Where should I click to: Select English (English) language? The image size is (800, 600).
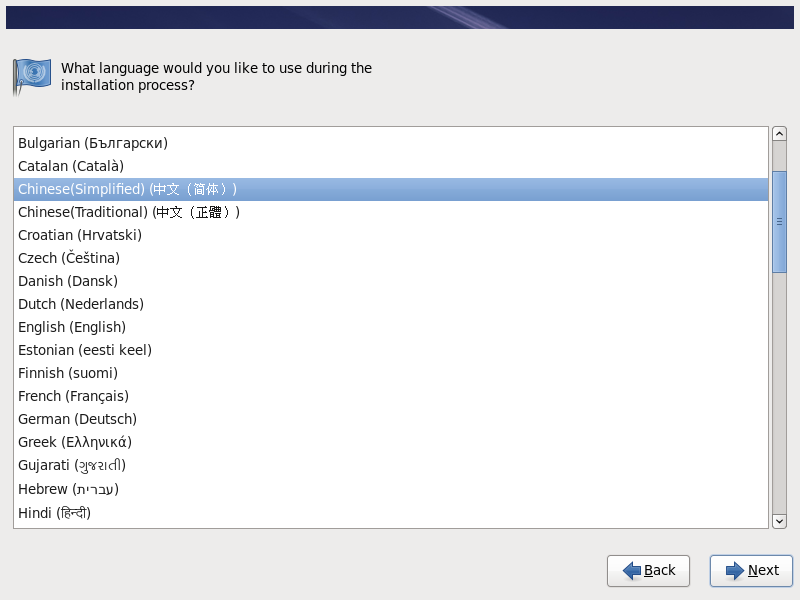coord(72,327)
